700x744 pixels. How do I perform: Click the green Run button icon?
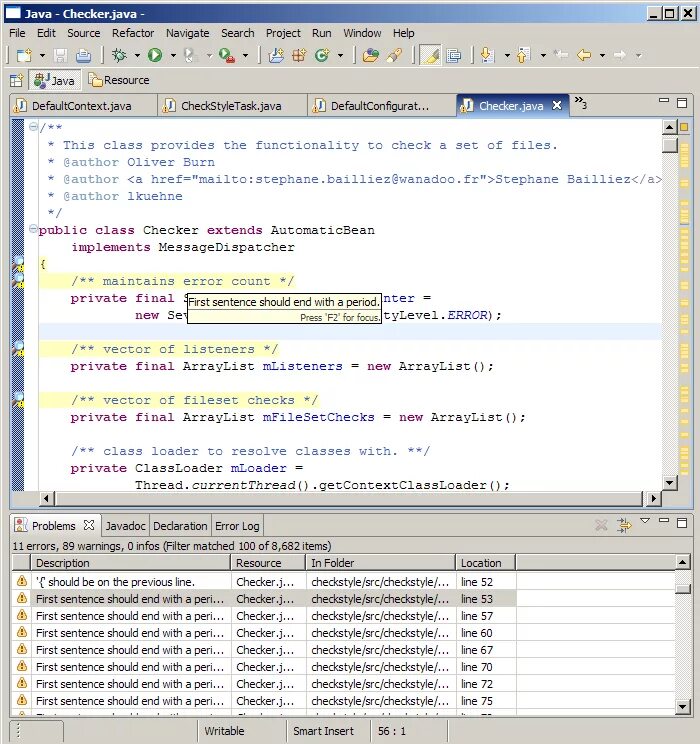coord(154,56)
